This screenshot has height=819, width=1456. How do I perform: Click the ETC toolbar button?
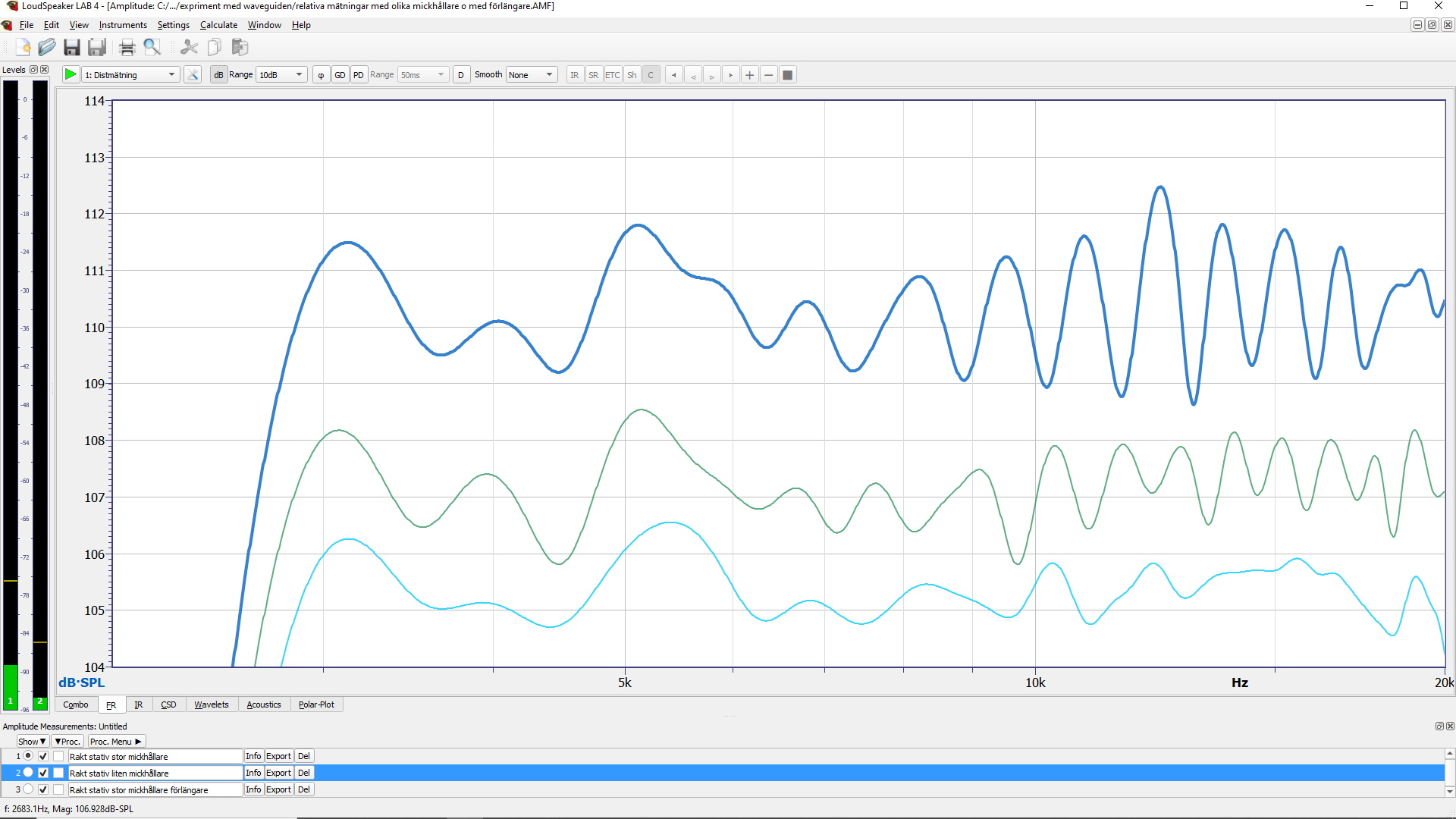tap(613, 74)
